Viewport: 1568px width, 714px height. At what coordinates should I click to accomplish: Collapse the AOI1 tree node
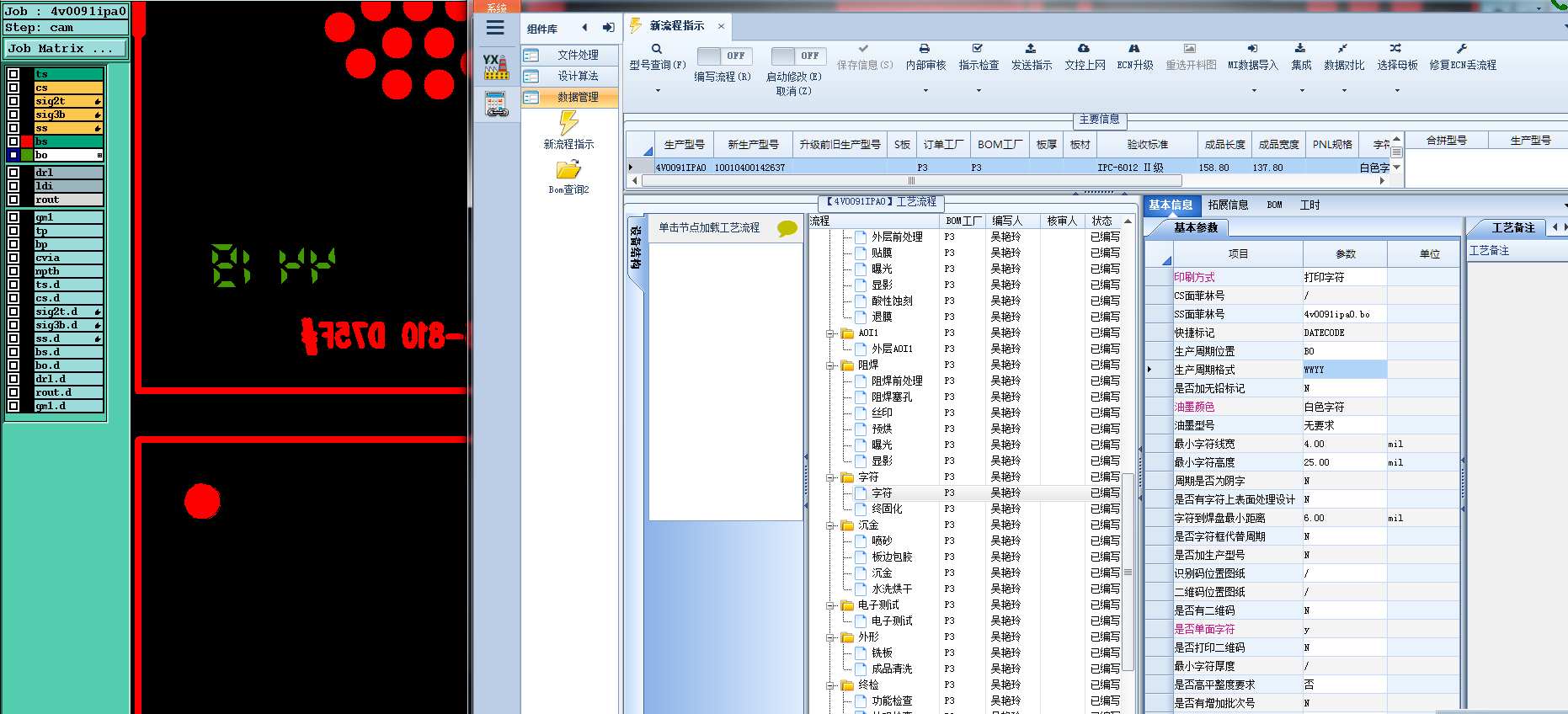(830, 333)
